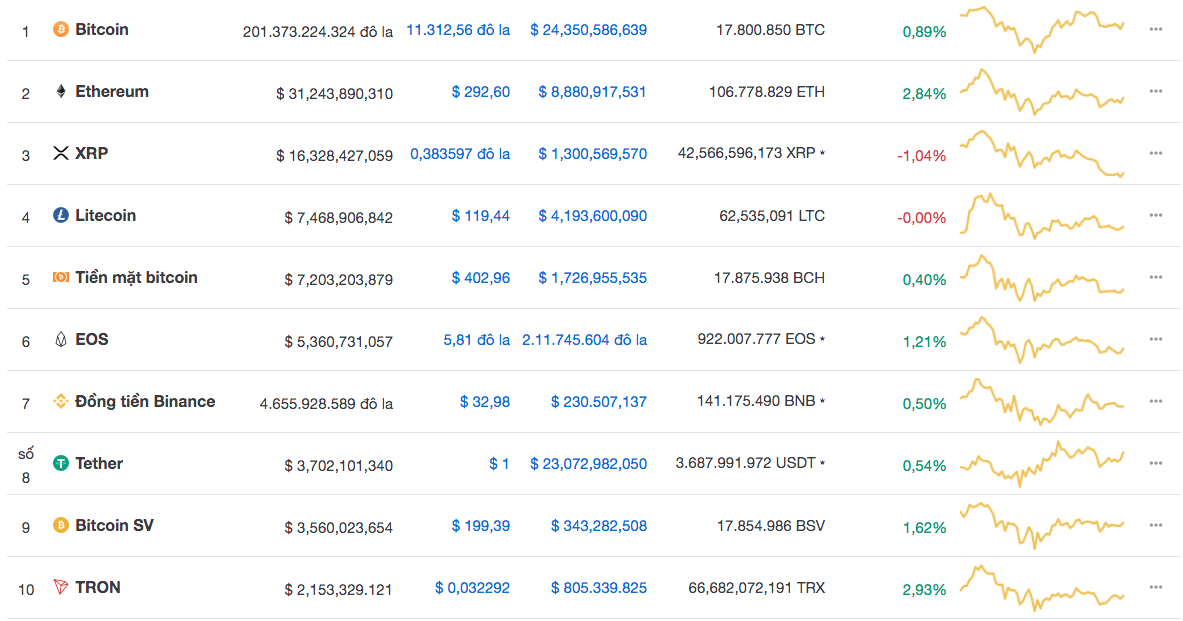View the Tether 7-day sparkline chart
The height and width of the screenshot is (621, 1183).
click(1041, 464)
